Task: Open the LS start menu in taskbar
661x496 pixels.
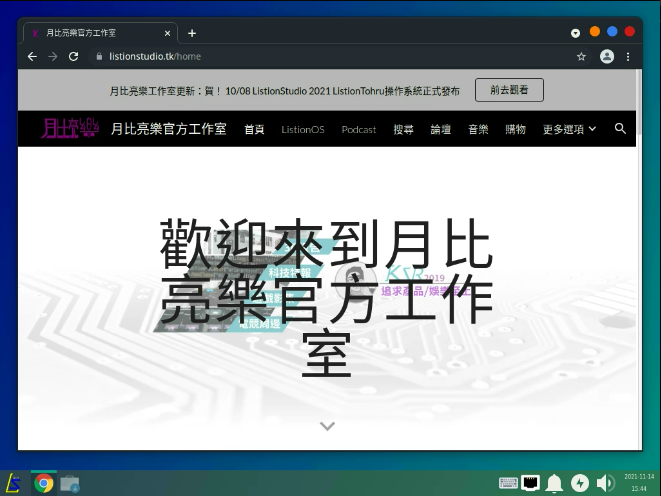Action: point(13,483)
